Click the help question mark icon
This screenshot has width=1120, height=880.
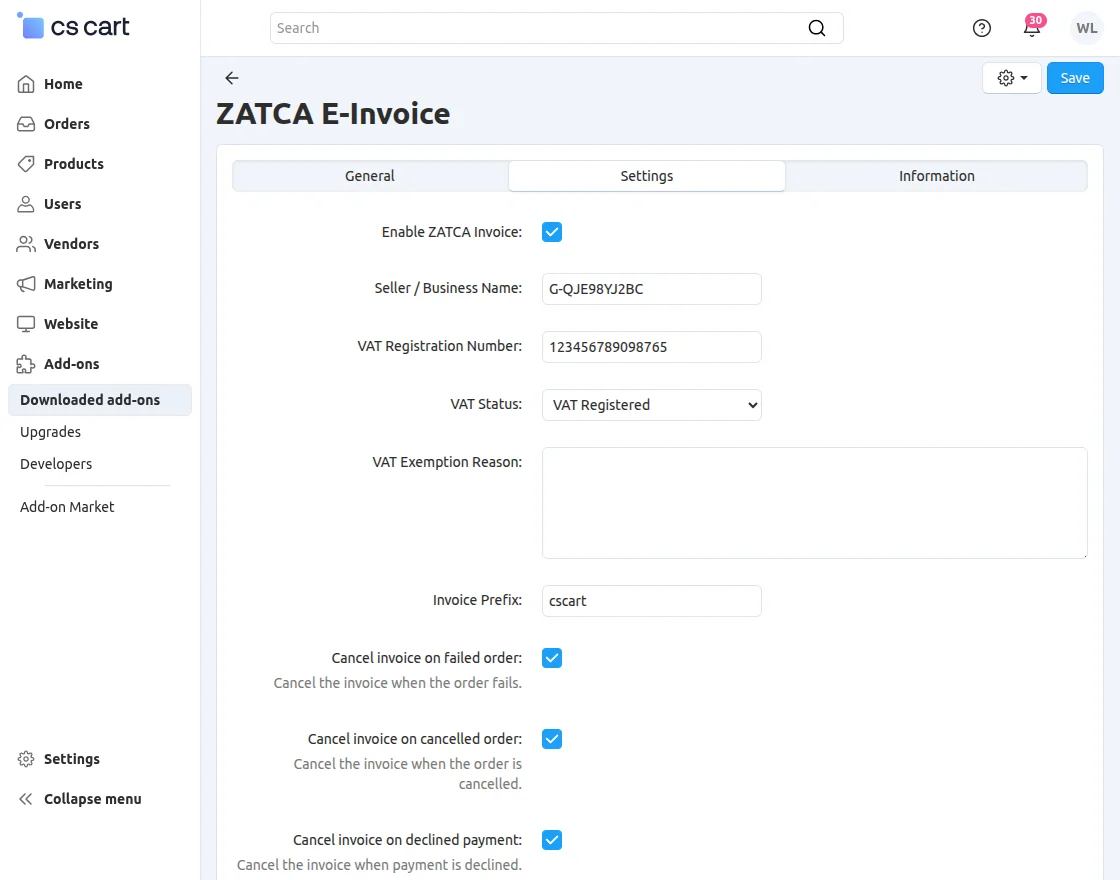(x=981, y=28)
